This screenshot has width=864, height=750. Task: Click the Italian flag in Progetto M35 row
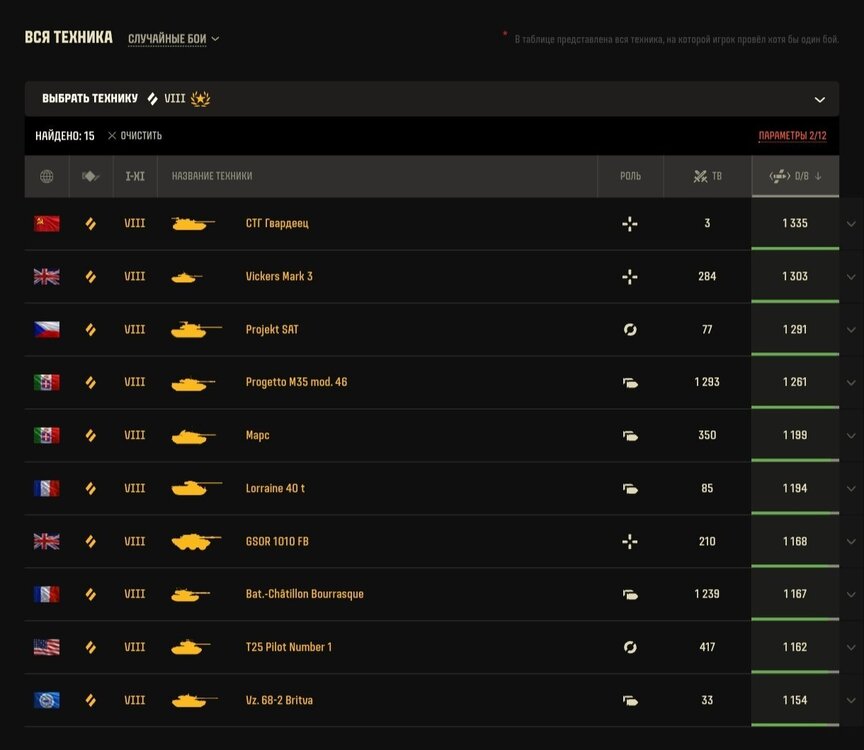pos(47,382)
